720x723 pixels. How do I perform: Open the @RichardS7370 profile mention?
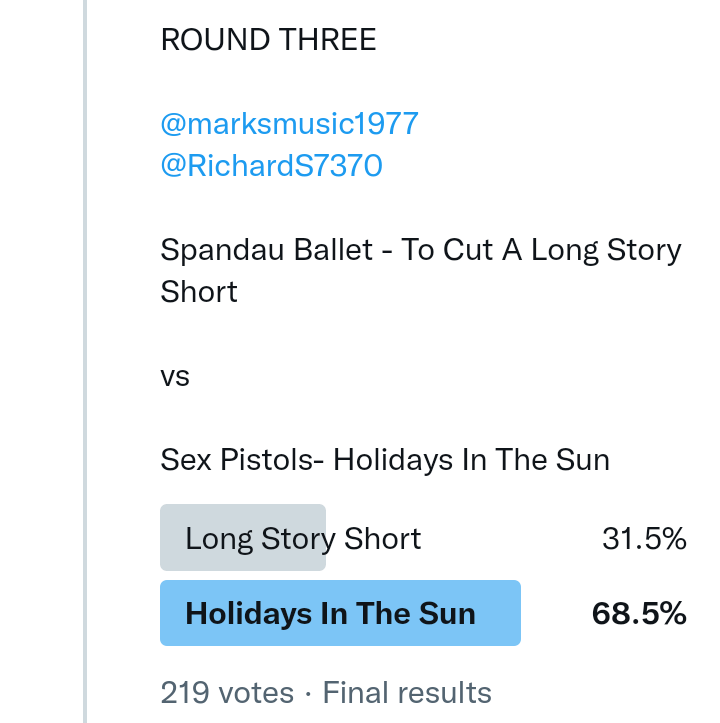point(271,165)
